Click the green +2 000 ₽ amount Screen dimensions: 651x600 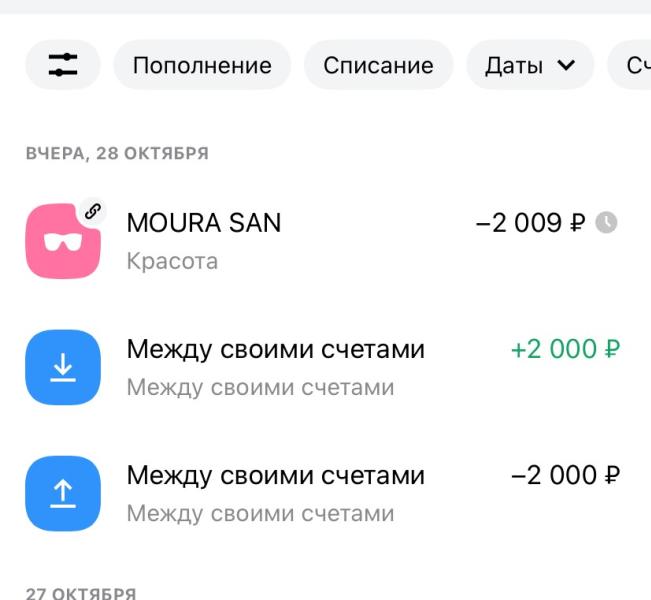[565, 349]
